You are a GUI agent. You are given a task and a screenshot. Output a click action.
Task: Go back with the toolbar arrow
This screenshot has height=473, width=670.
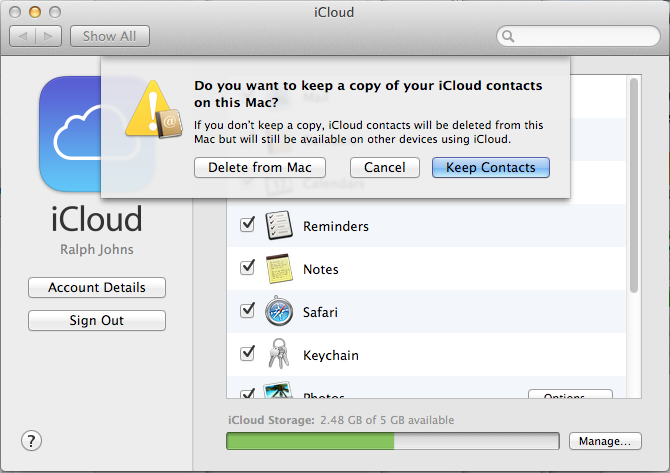click(24, 36)
